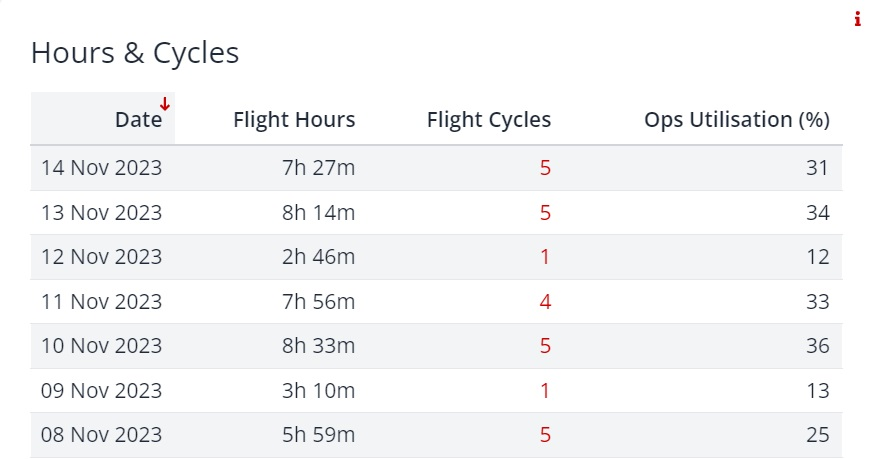Click the Ops Utilisation (%) header
Image resolution: width=870 pixels, height=459 pixels.
(x=737, y=120)
